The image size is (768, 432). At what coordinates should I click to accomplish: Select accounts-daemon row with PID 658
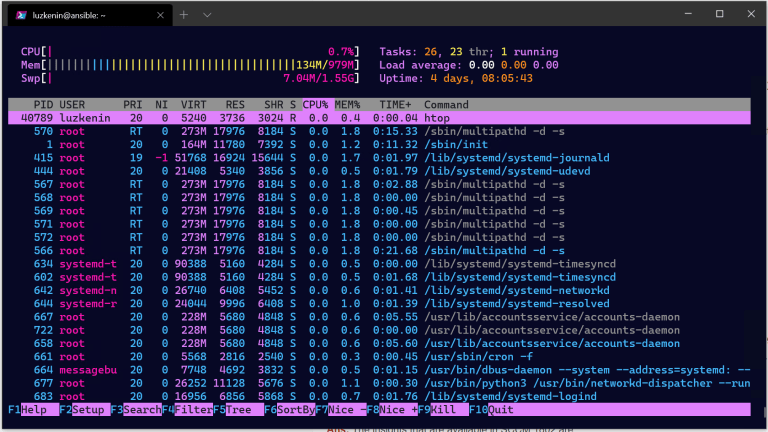coord(379,343)
